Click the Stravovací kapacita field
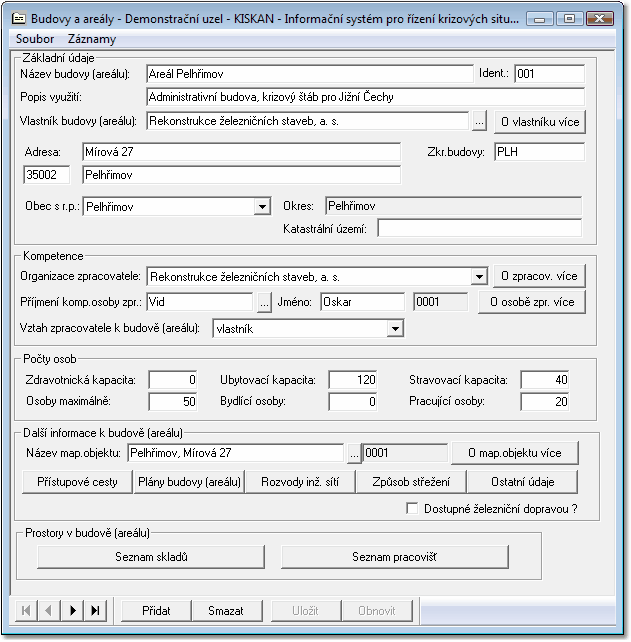This screenshot has height=642, width=631. tap(545, 380)
